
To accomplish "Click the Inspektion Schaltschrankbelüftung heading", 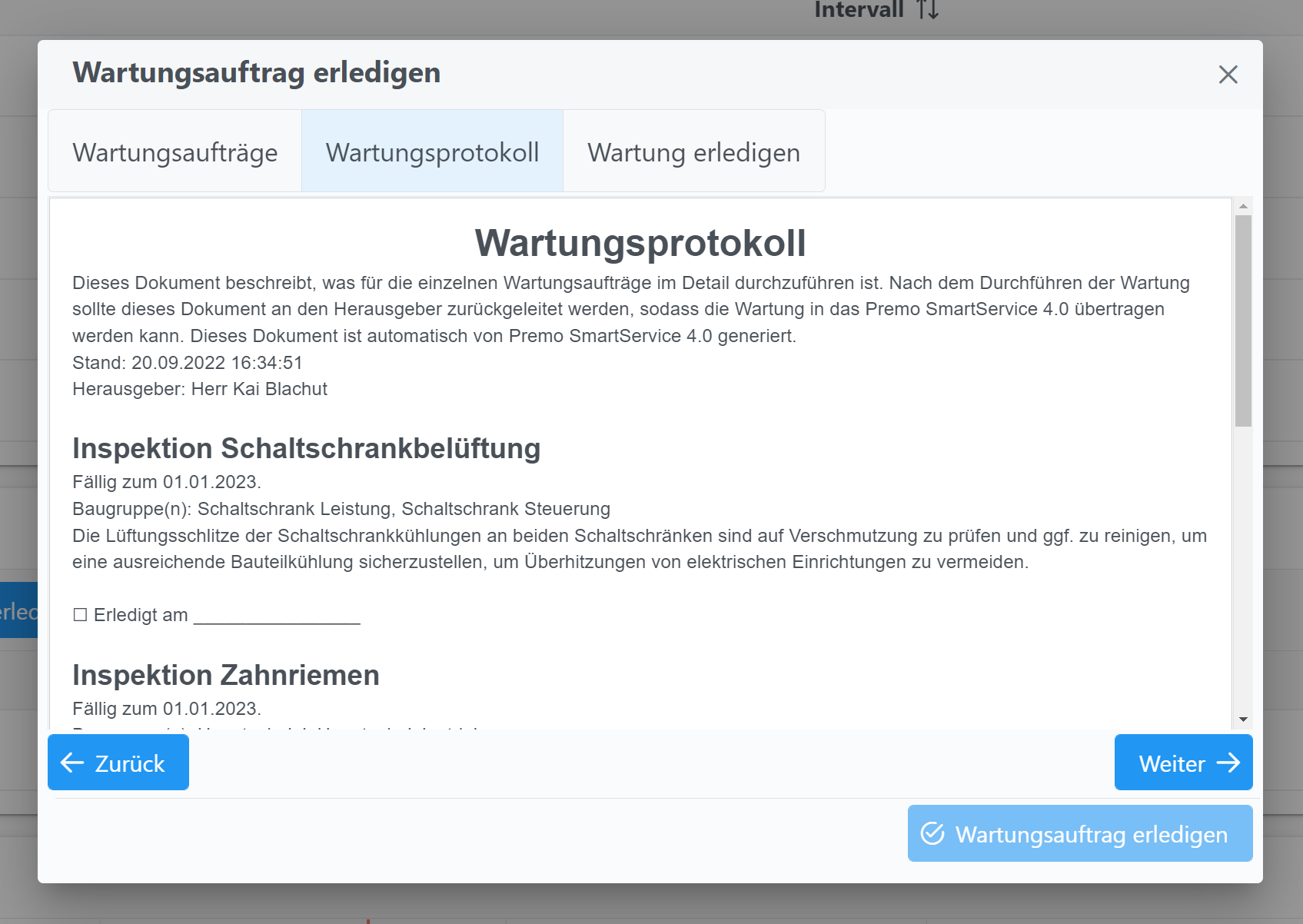I will [306, 448].
